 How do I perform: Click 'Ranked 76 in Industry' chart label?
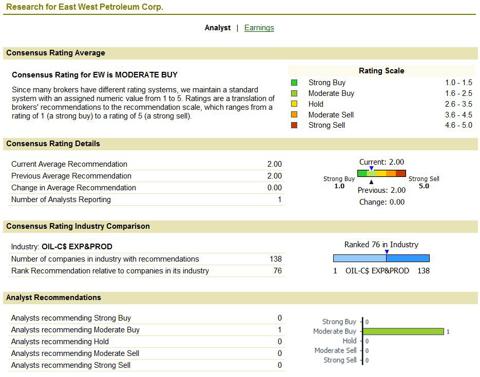pos(381,245)
